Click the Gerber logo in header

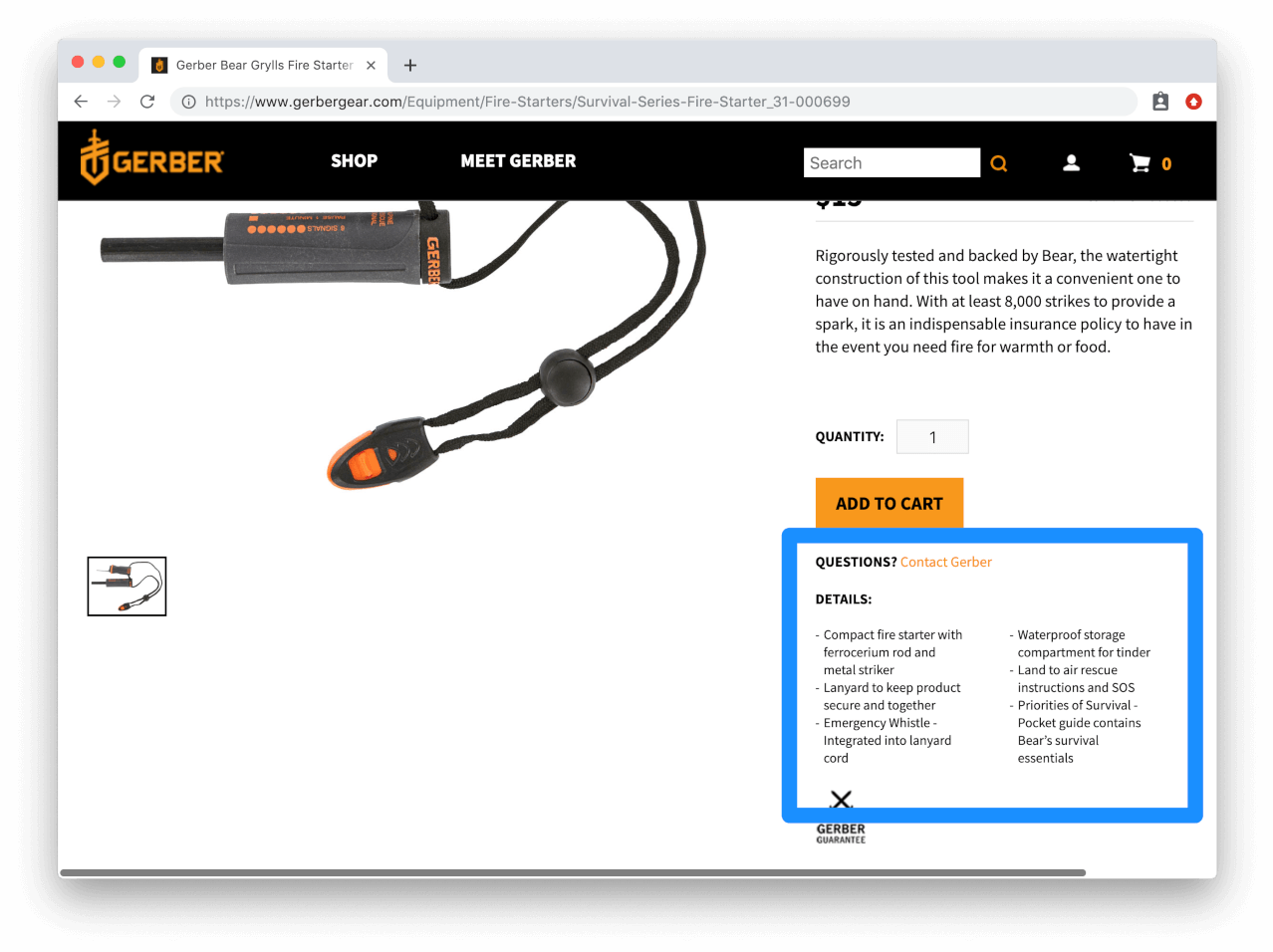[x=152, y=158]
